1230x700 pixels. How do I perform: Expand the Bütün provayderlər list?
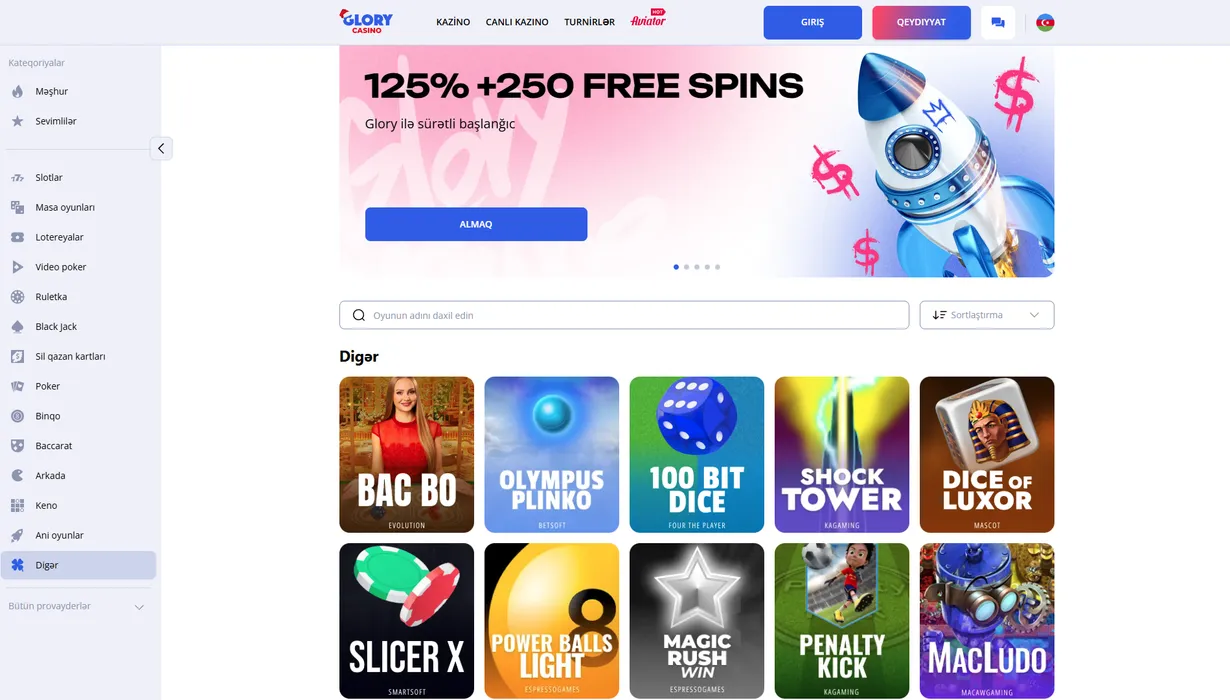77,606
